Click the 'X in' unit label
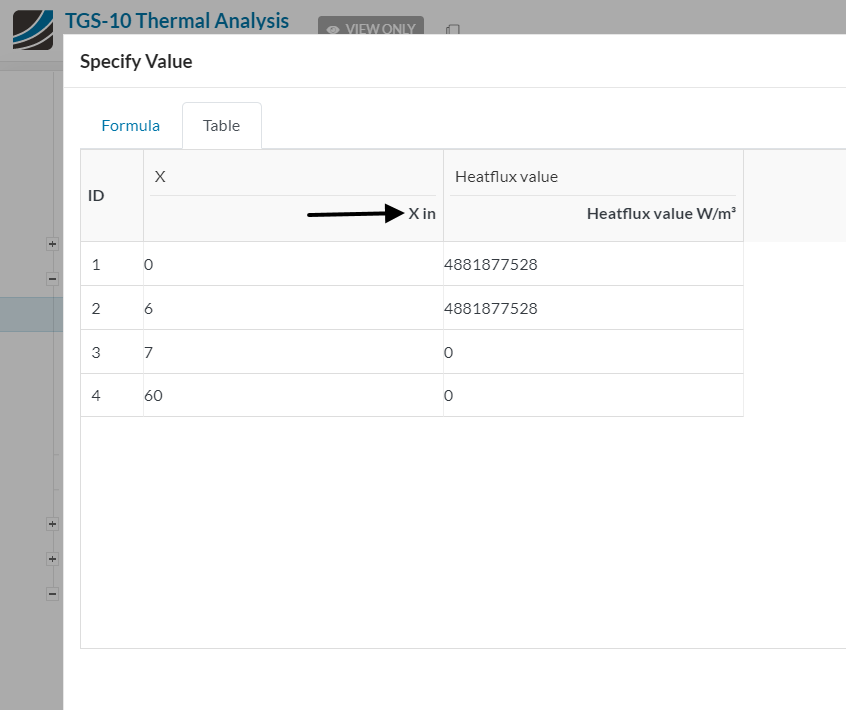The width and height of the screenshot is (846, 710). [x=421, y=213]
